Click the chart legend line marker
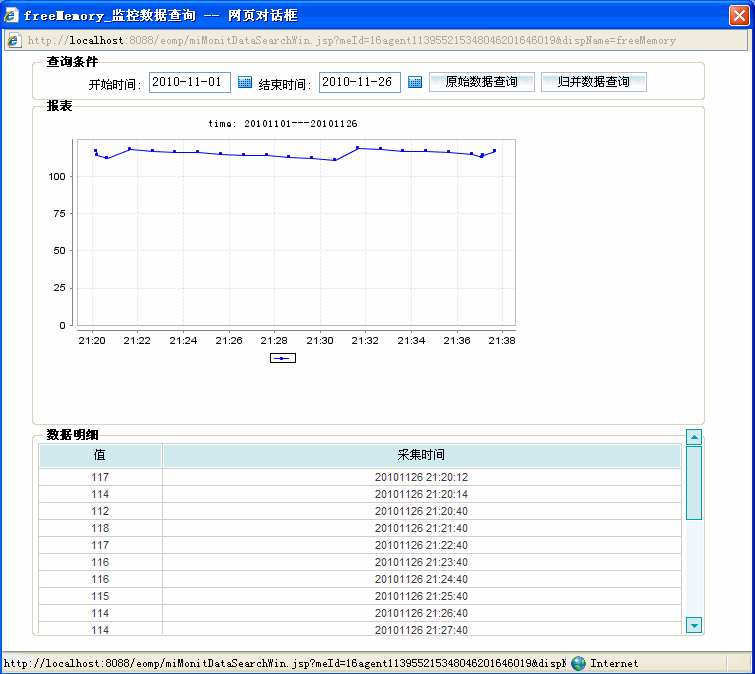755x674 pixels. coord(283,358)
